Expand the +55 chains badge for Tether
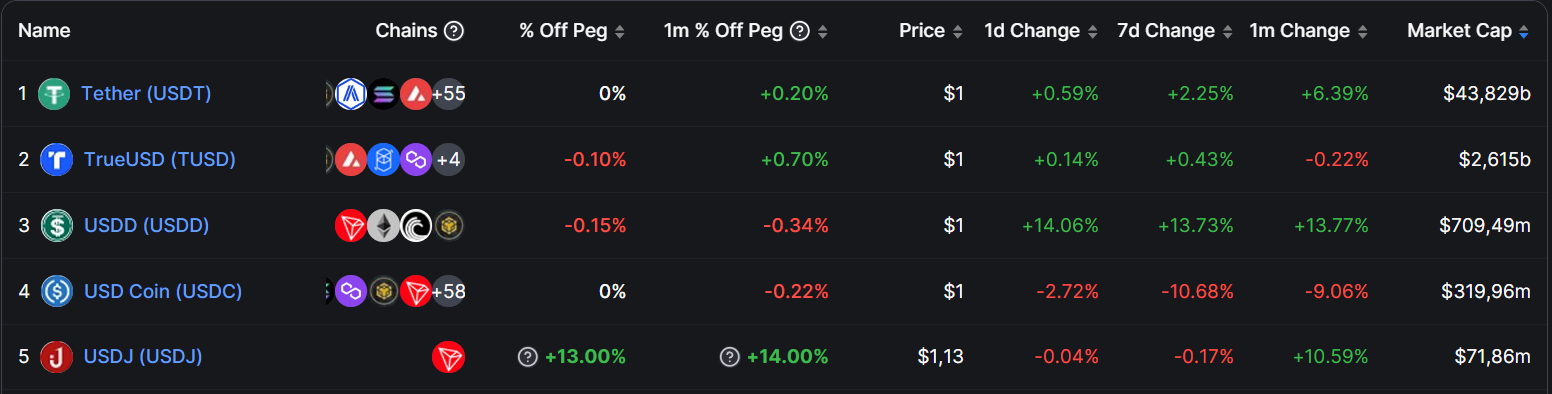Screen dimensions: 1552x394 tap(449, 94)
